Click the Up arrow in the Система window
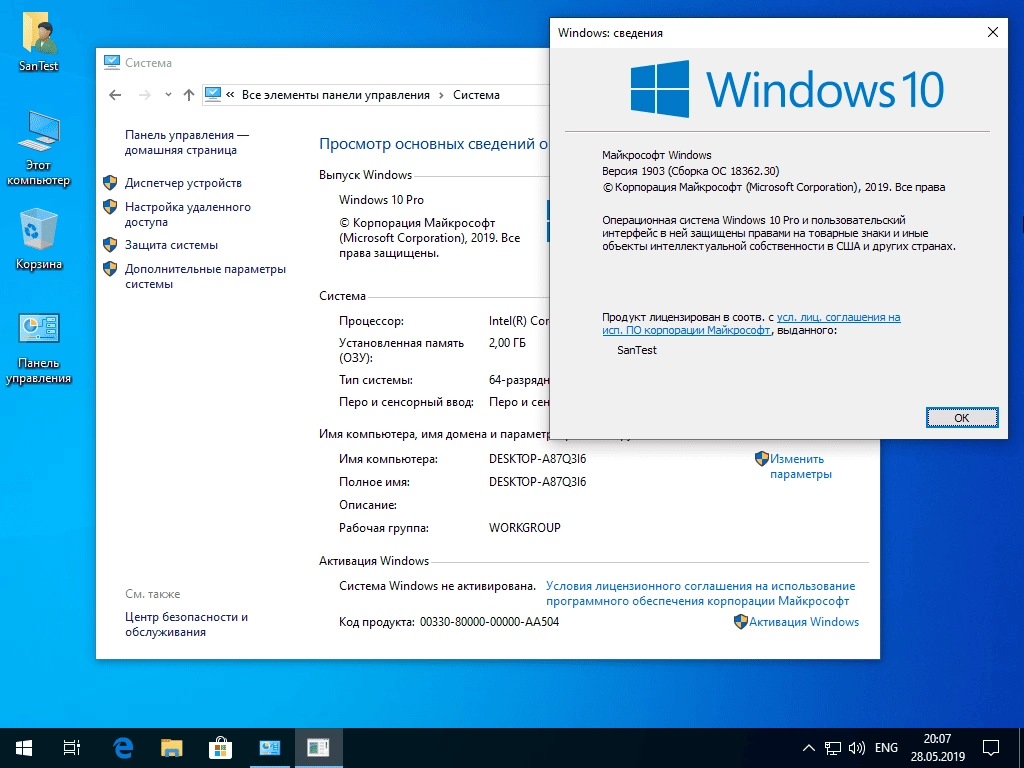Viewport: 1024px width, 768px height. click(x=189, y=95)
